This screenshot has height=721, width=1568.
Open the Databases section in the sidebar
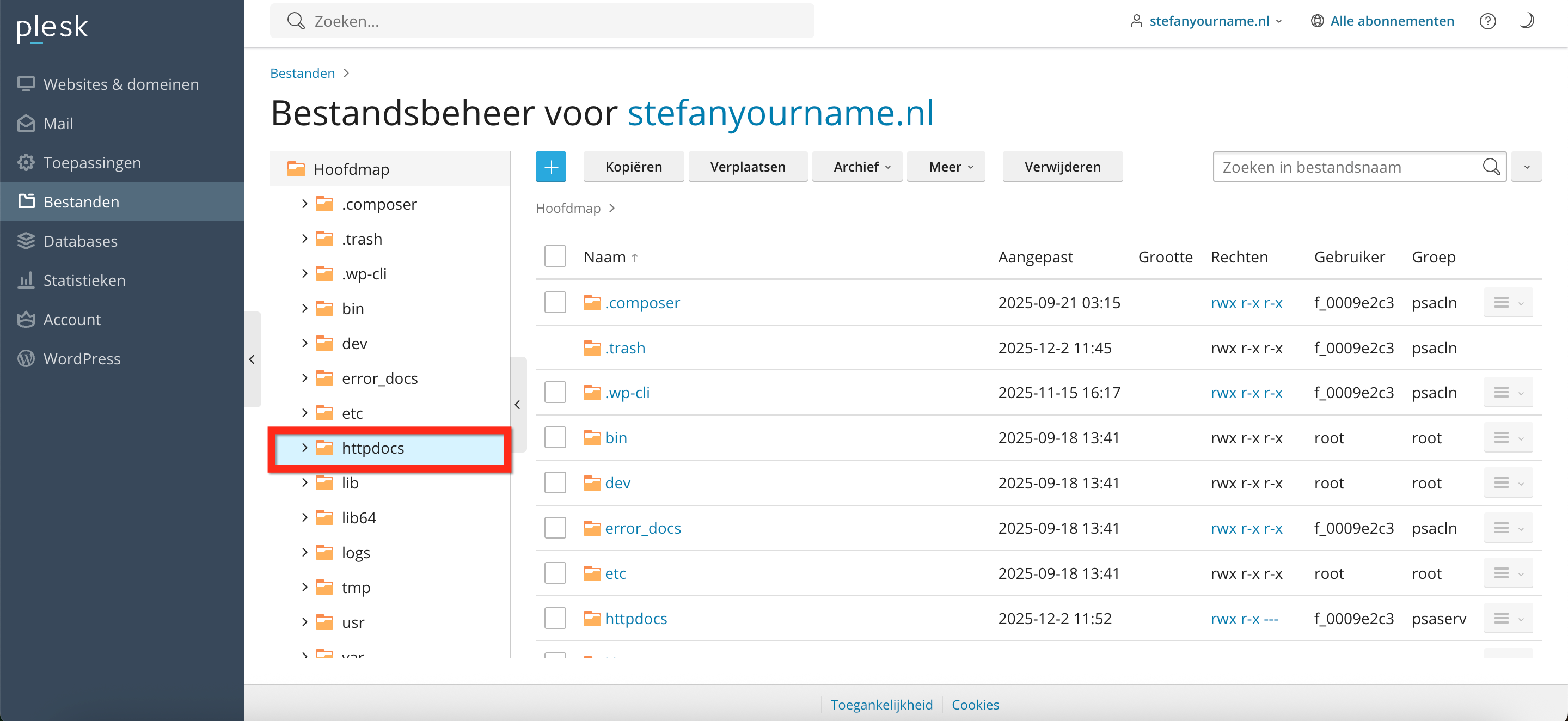[81, 241]
